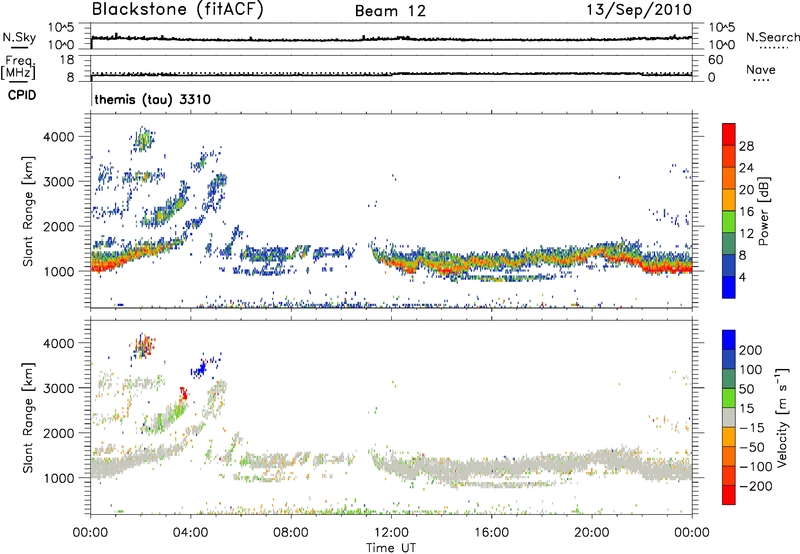
Task: Click the "N.Search" legend label
Action: pyautogui.click(x=772, y=37)
